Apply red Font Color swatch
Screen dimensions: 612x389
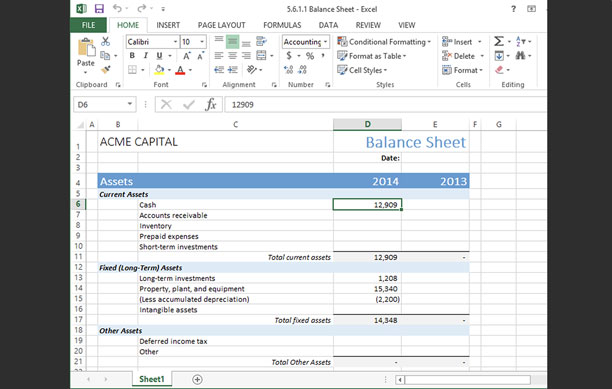[x=180, y=70]
